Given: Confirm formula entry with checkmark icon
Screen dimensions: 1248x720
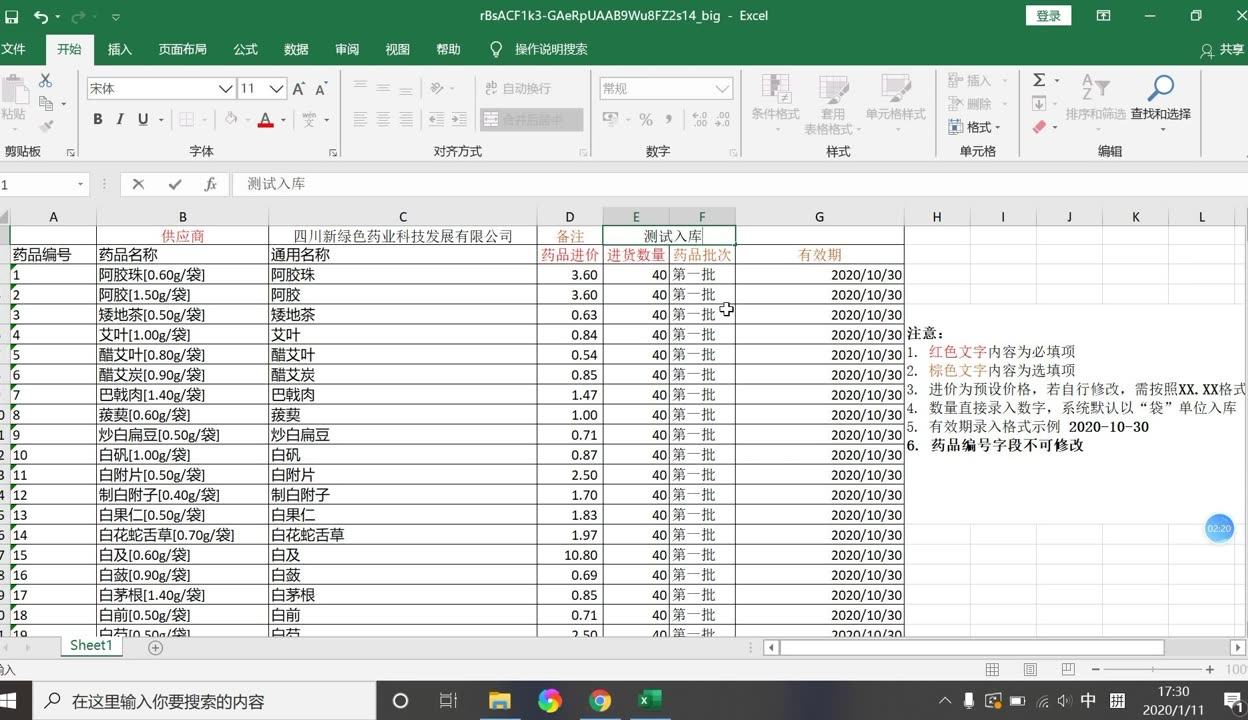Looking at the screenshot, I should [x=175, y=184].
